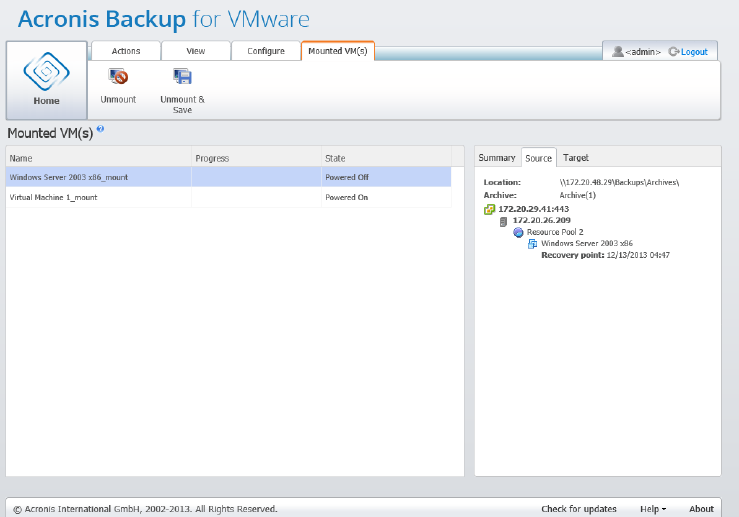Select the Resource Pool 2 icon
Viewport: 739px width, 517px height.
[518, 232]
